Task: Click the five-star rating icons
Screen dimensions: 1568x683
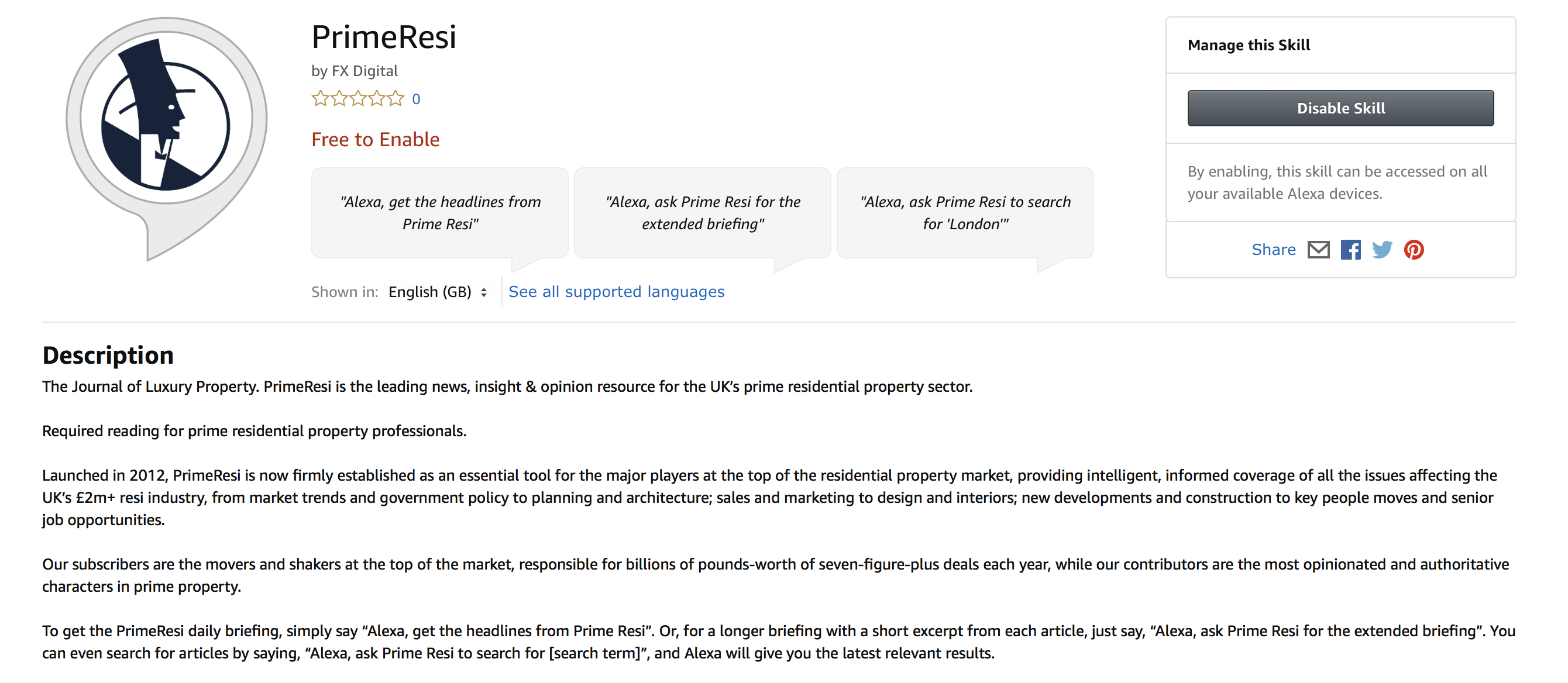Action: pyautogui.click(x=357, y=98)
